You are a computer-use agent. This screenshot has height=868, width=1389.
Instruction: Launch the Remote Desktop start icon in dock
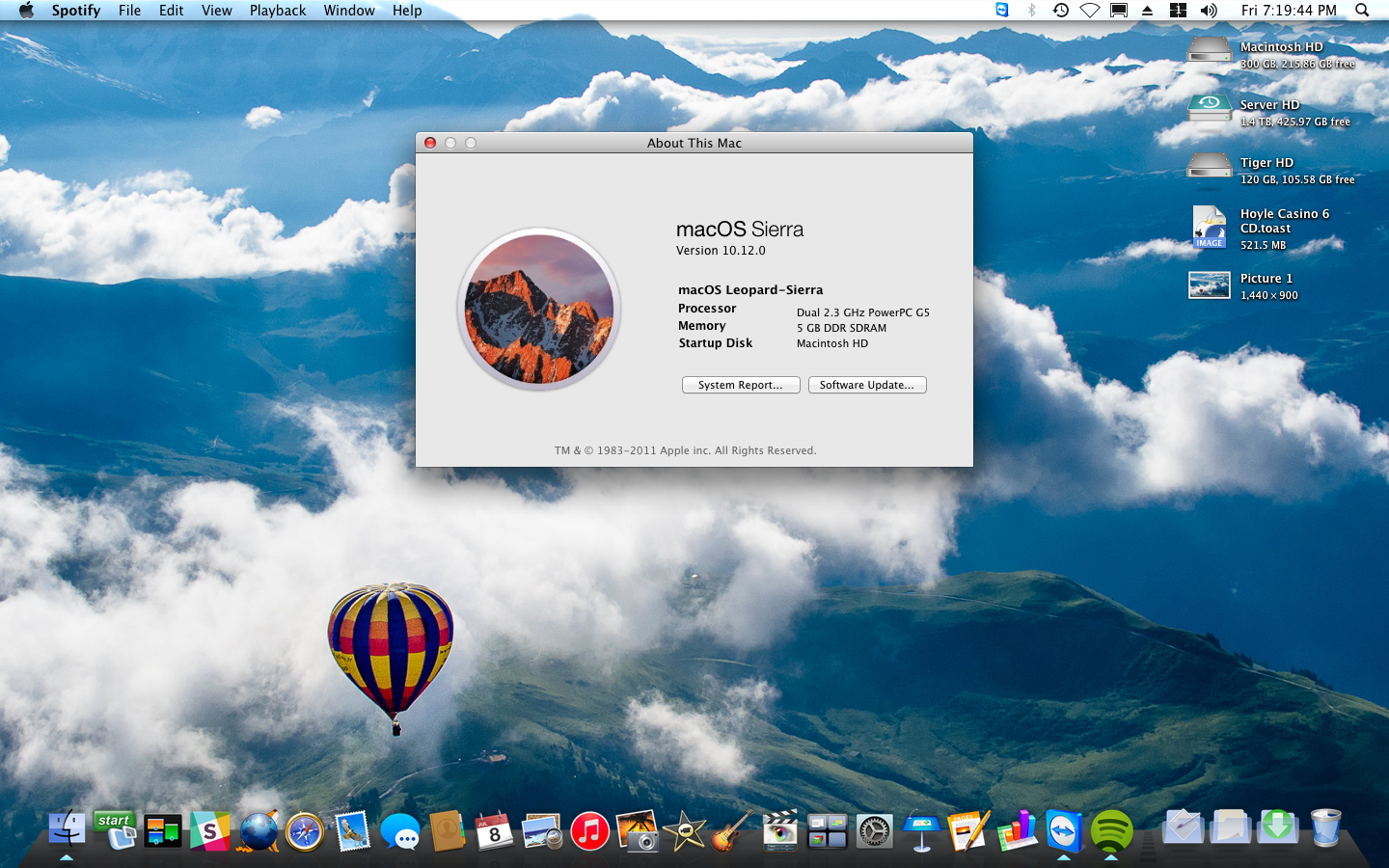(115, 829)
